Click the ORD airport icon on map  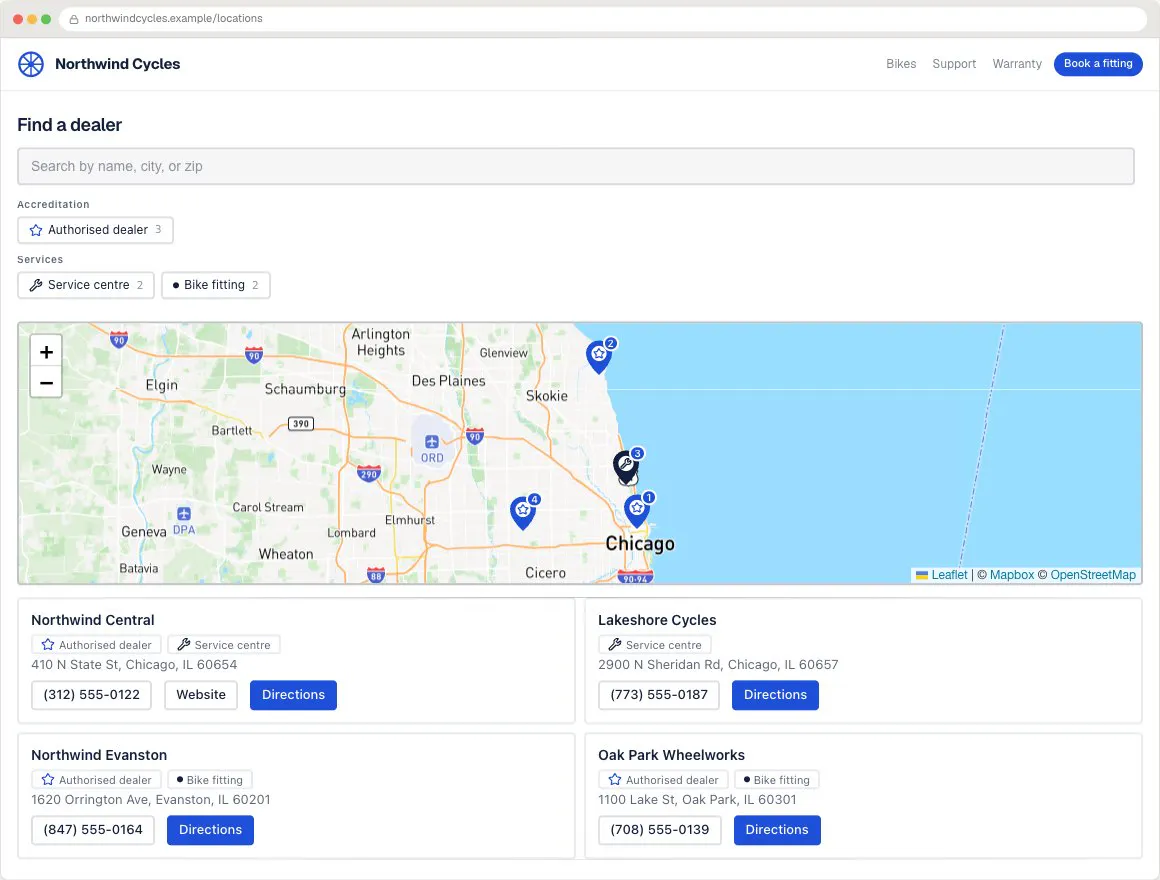coord(432,442)
